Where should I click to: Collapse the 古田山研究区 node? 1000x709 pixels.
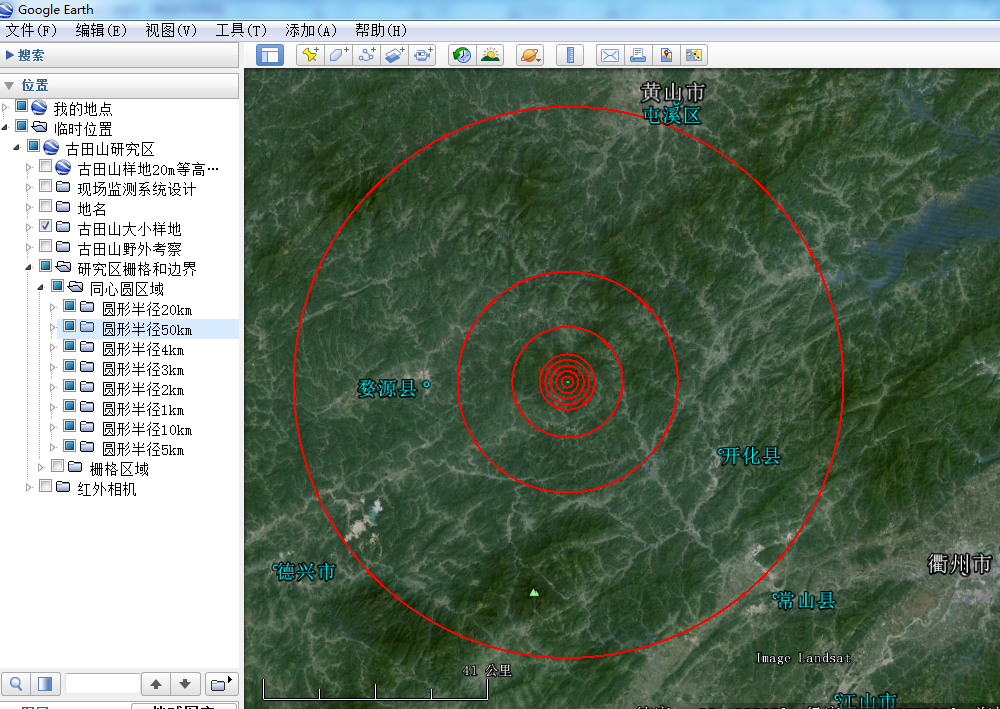coord(17,148)
